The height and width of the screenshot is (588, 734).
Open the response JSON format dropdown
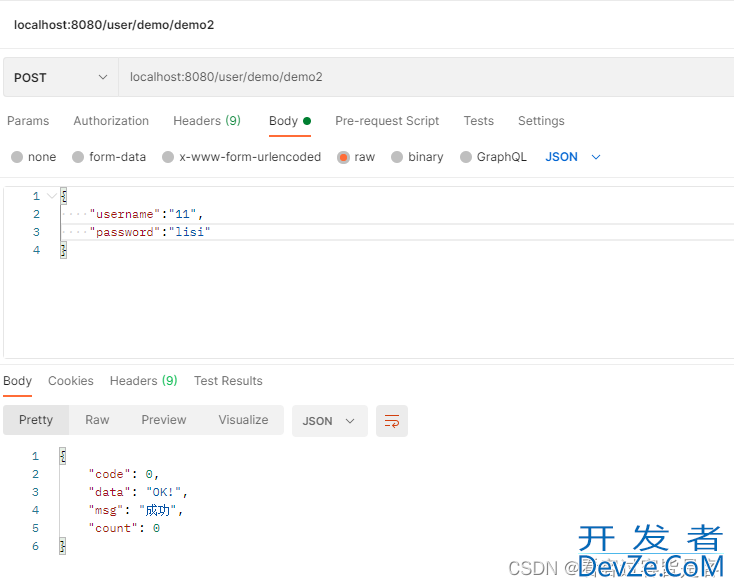[x=330, y=421]
